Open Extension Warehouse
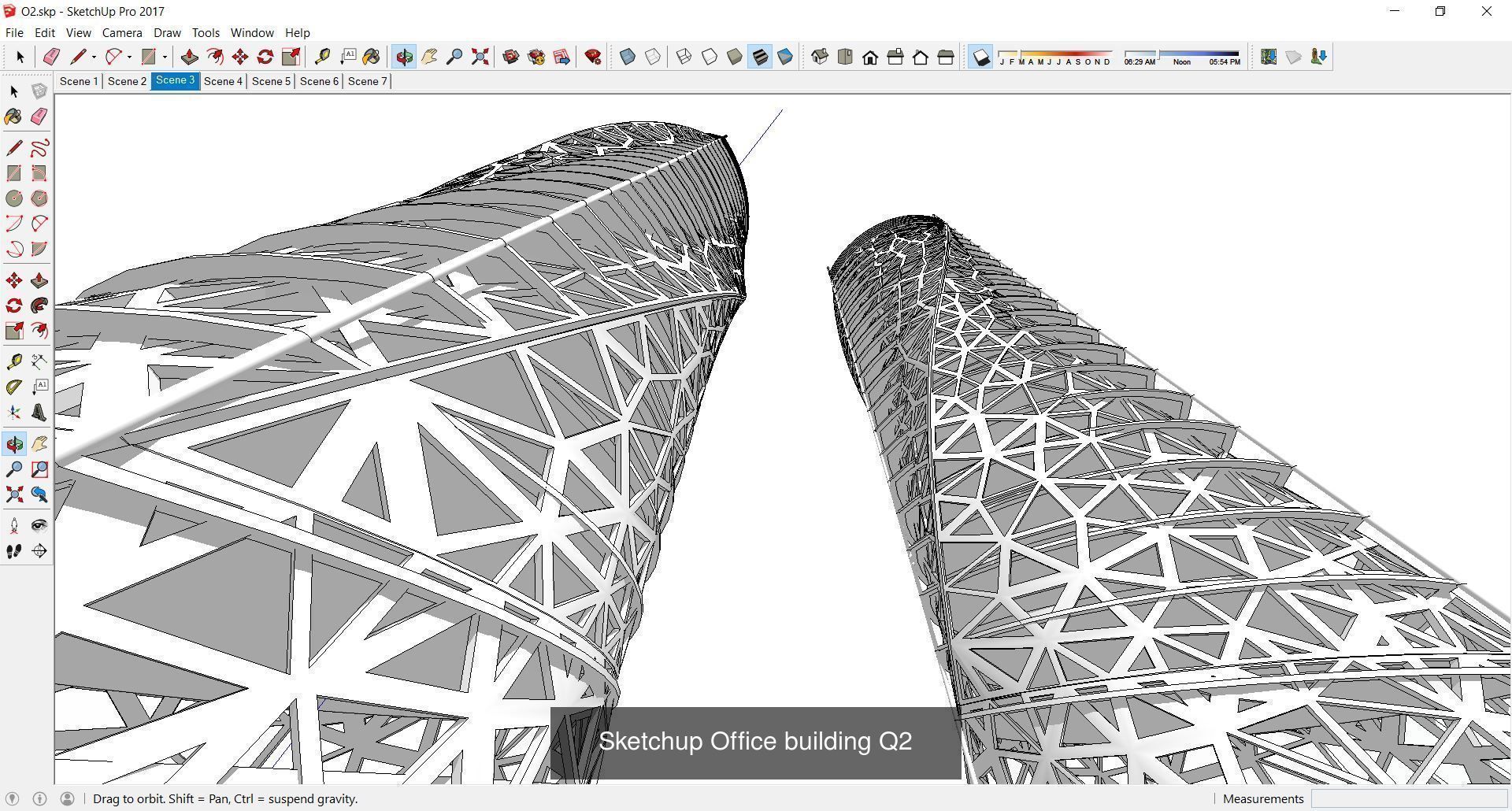The image size is (1512, 811). click(x=536, y=57)
